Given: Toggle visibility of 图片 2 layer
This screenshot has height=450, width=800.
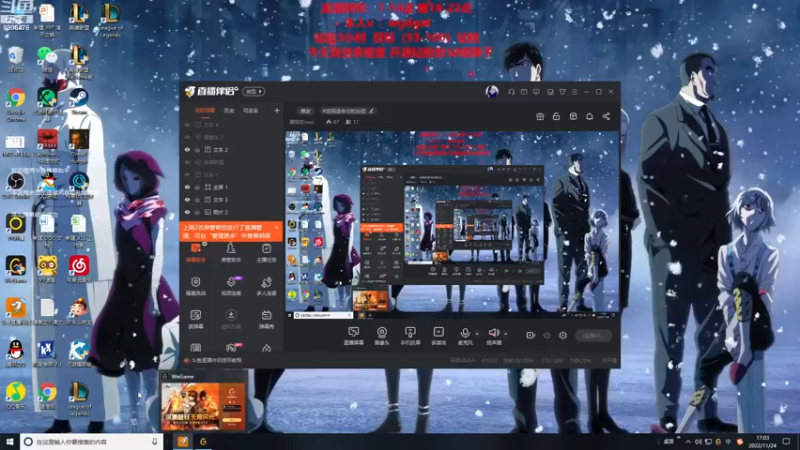Looking at the screenshot, I should pyautogui.click(x=187, y=212).
